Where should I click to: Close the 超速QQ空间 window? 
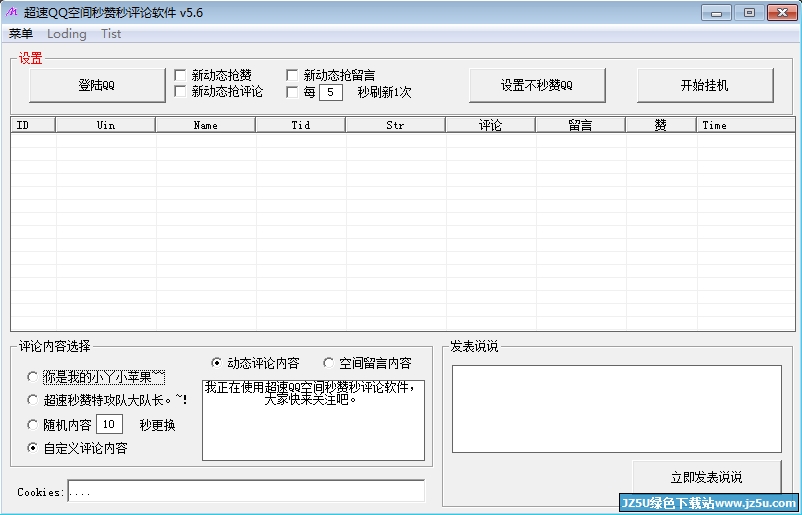[783, 13]
